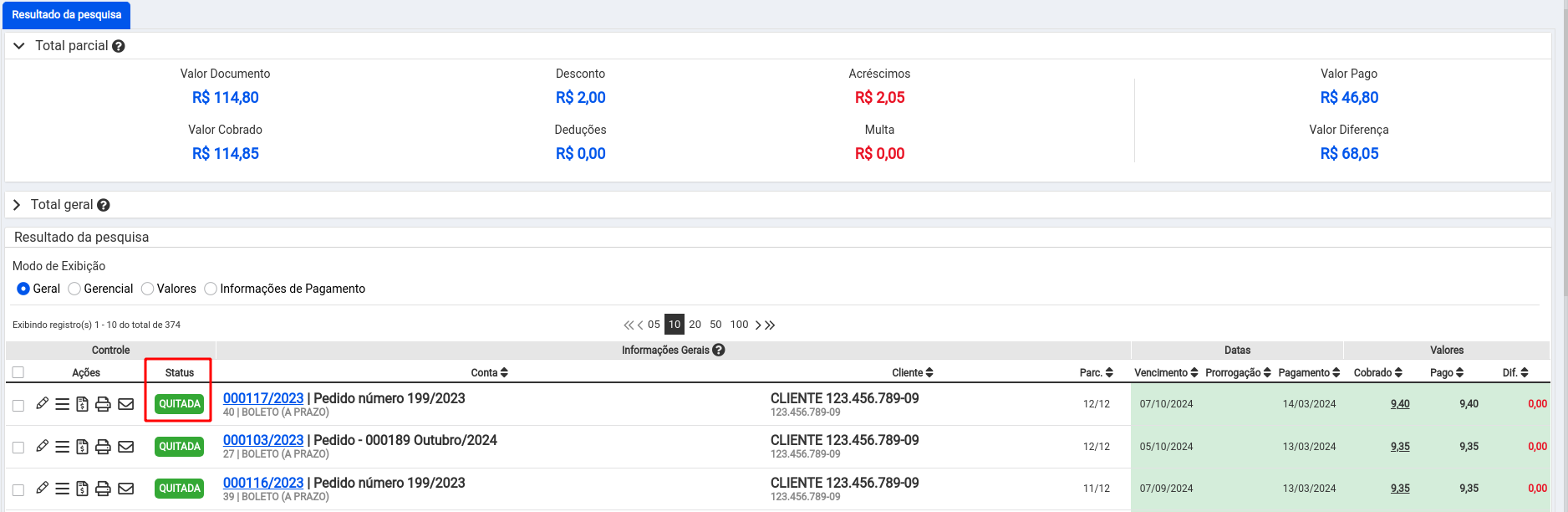
Task: Go to first page with double-left arrows
Action: click(629, 325)
